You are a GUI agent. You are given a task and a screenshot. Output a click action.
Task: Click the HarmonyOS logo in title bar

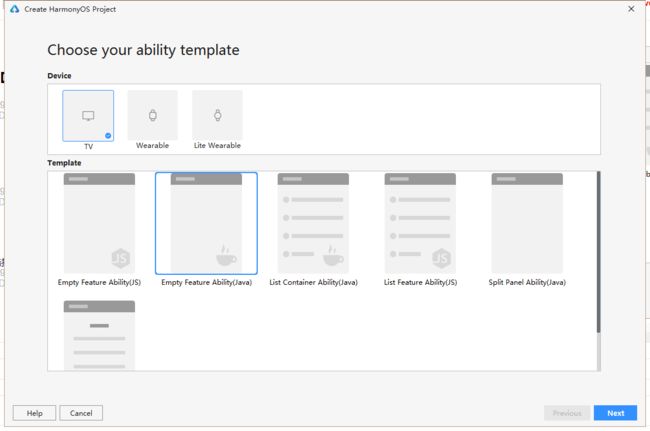click(x=15, y=9)
